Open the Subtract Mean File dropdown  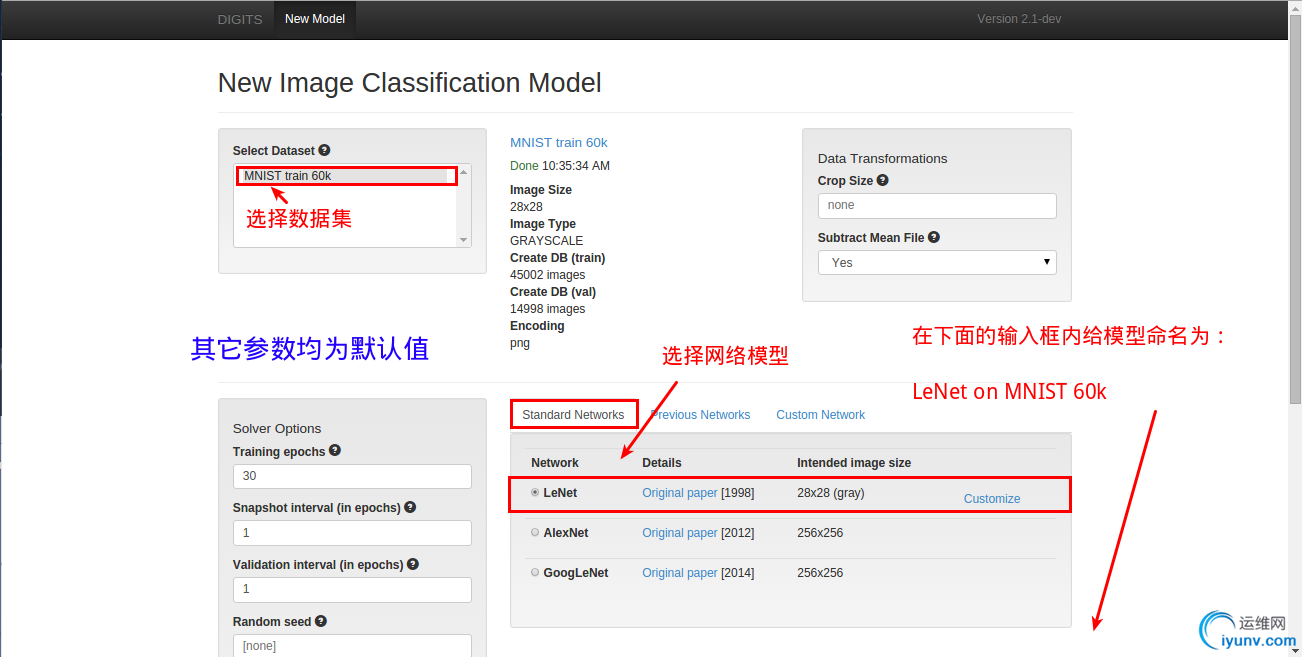coord(937,262)
